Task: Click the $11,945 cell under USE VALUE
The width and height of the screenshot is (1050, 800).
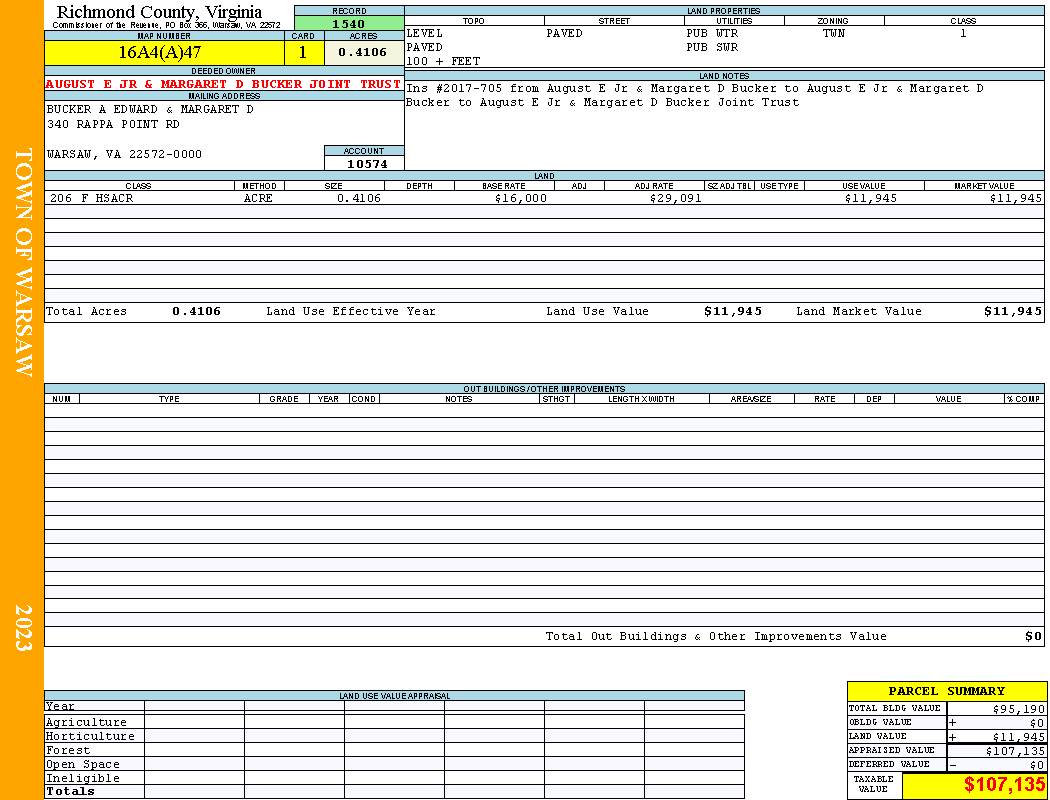Action: 871,199
